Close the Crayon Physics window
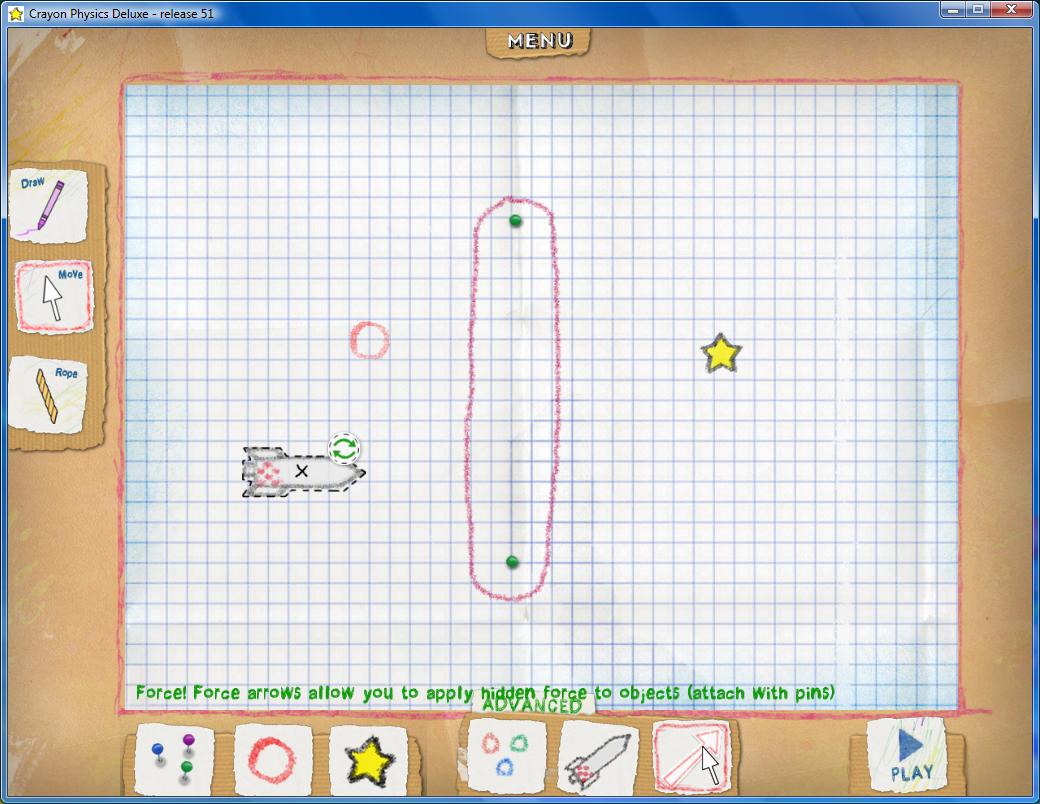This screenshot has width=1040, height=804. (1011, 10)
